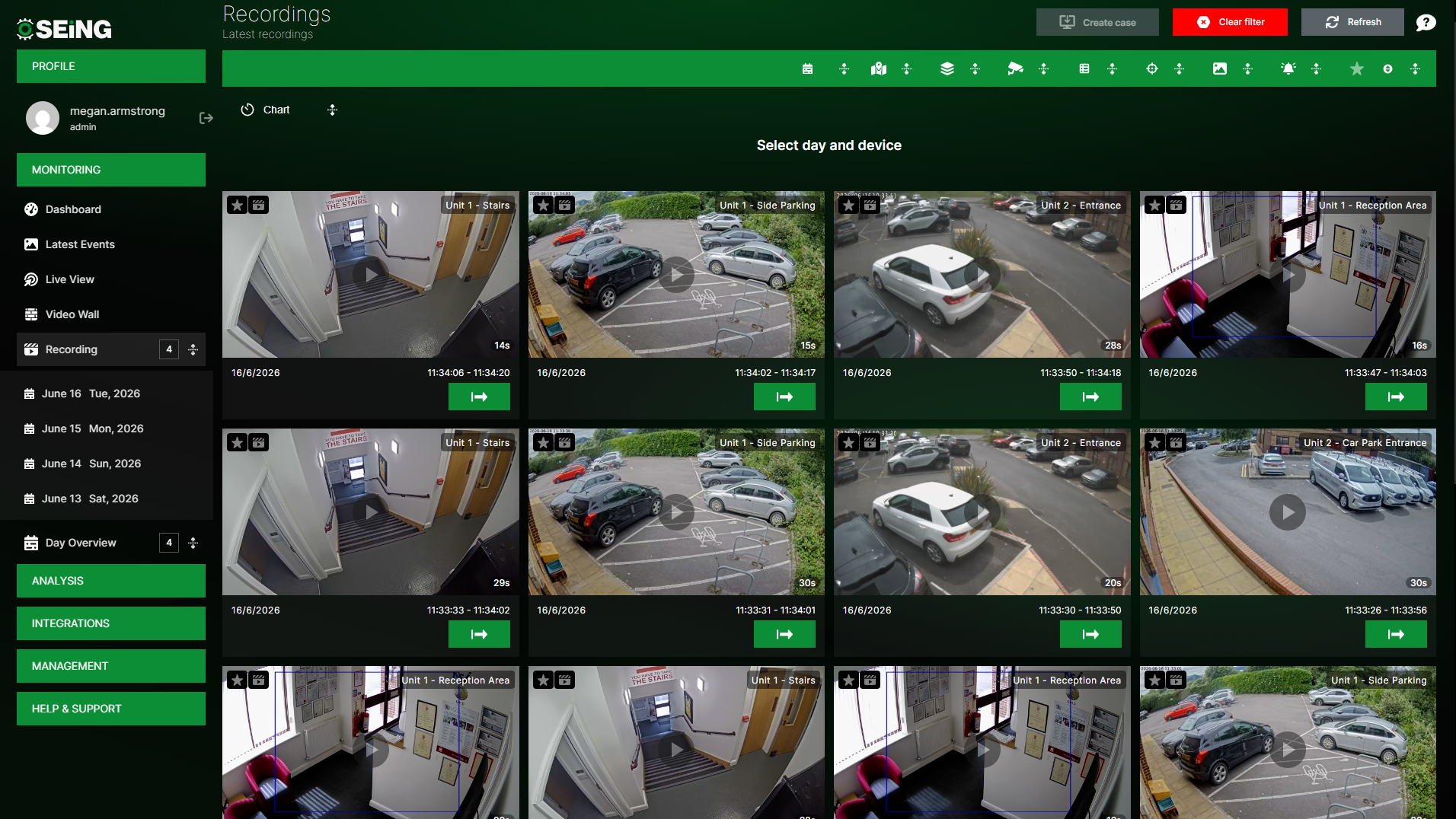Select the security camera filter icon
This screenshot has width=1456, height=819.
pyautogui.click(x=1015, y=69)
